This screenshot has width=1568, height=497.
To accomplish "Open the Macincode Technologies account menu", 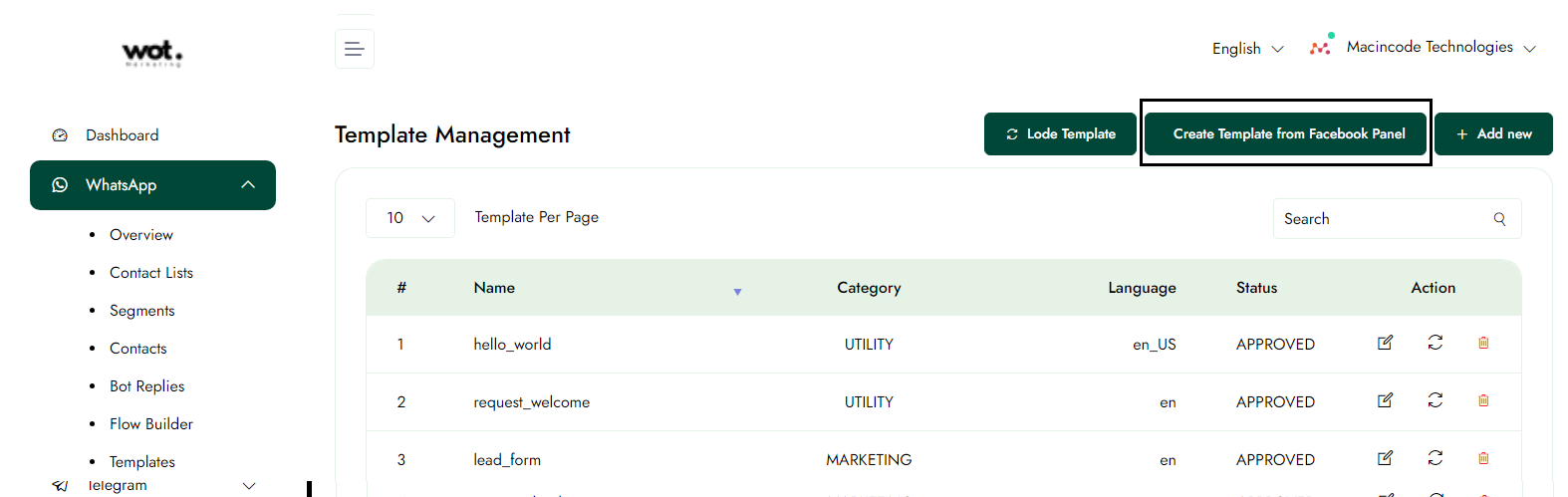I will pyautogui.click(x=1429, y=47).
